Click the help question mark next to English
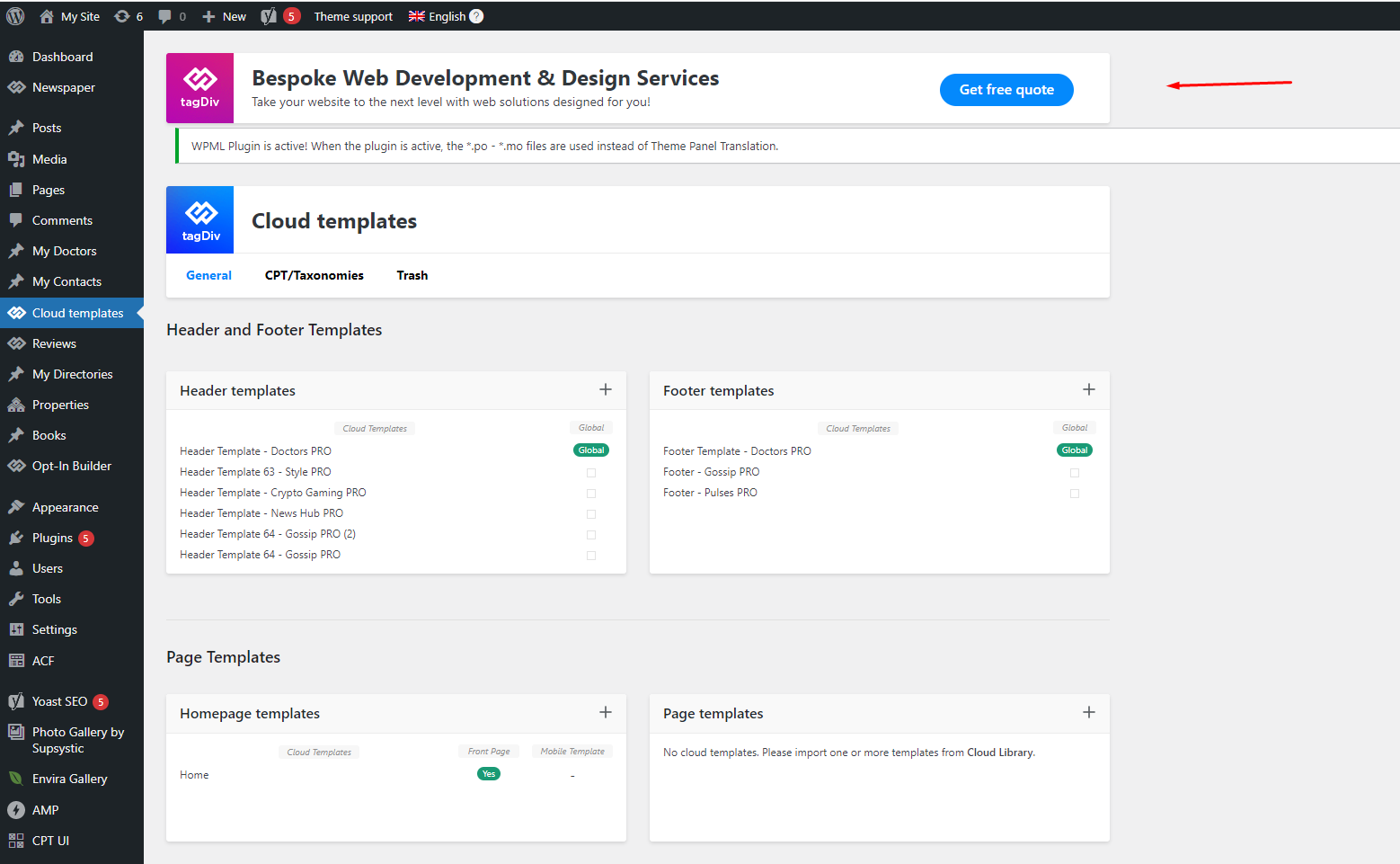The height and width of the screenshot is (864, 1400). pyautogui.click(x=476, y=16)
